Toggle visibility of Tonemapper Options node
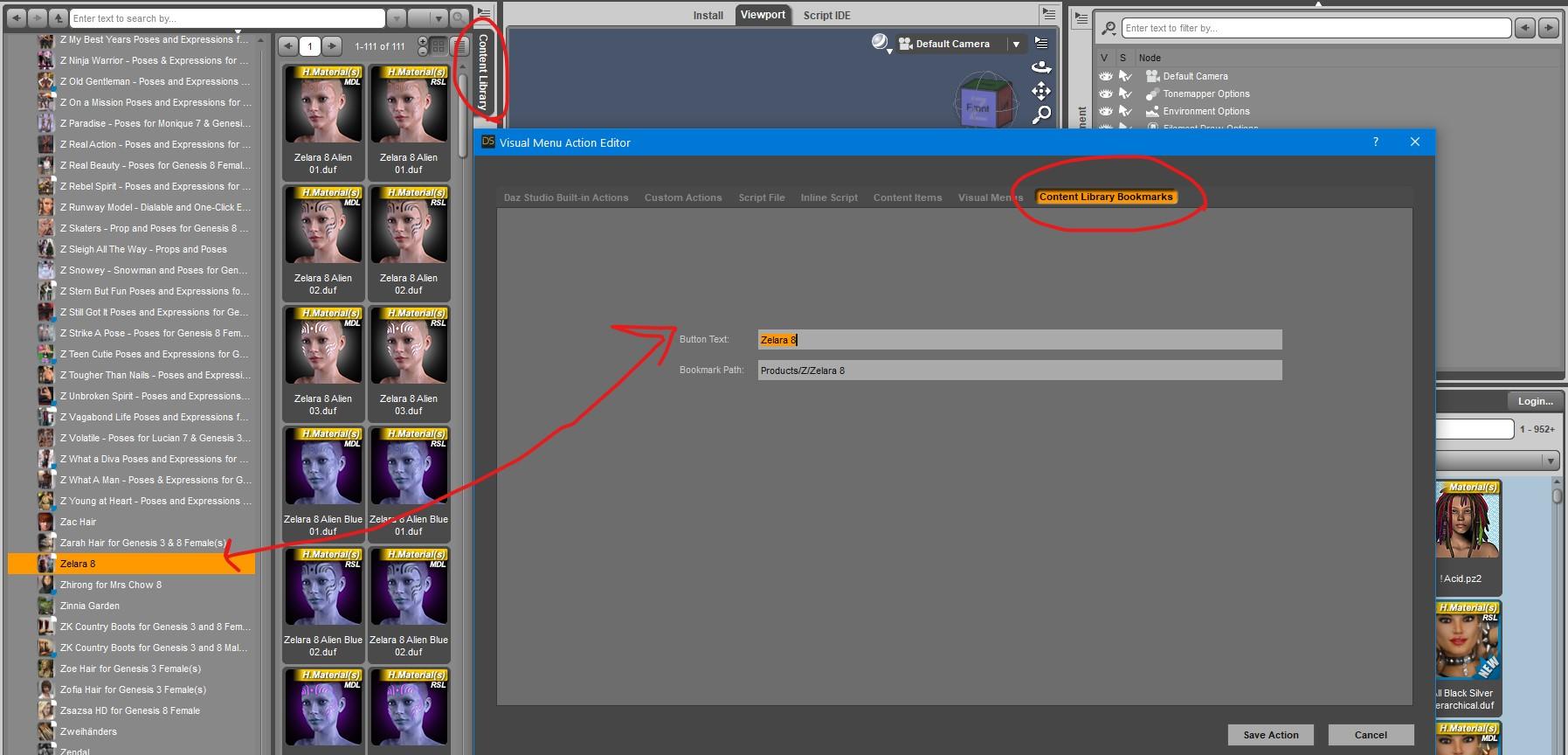1568x755 pixels. 1106,94
